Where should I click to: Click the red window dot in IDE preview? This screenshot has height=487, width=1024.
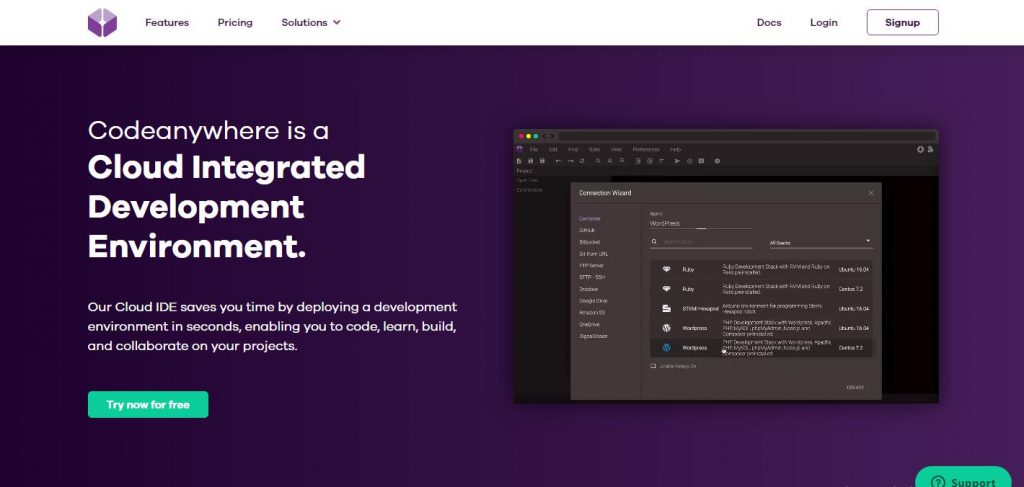coord(521,136)
